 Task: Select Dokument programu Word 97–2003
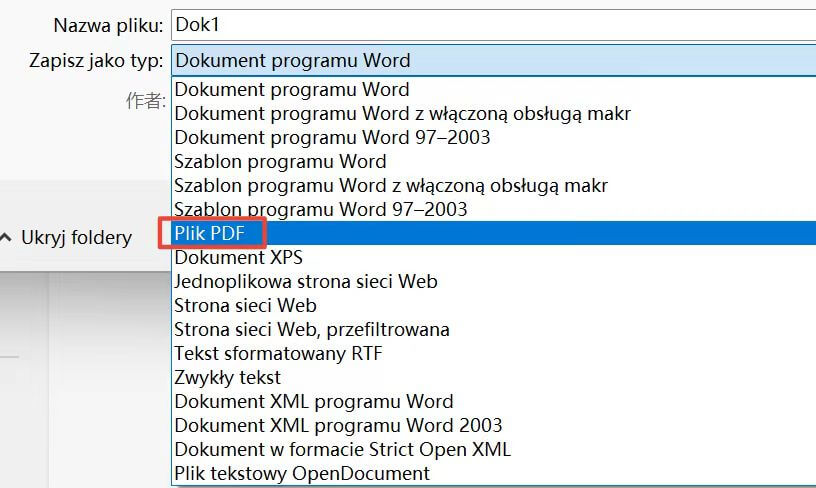(x=493, y=137)
